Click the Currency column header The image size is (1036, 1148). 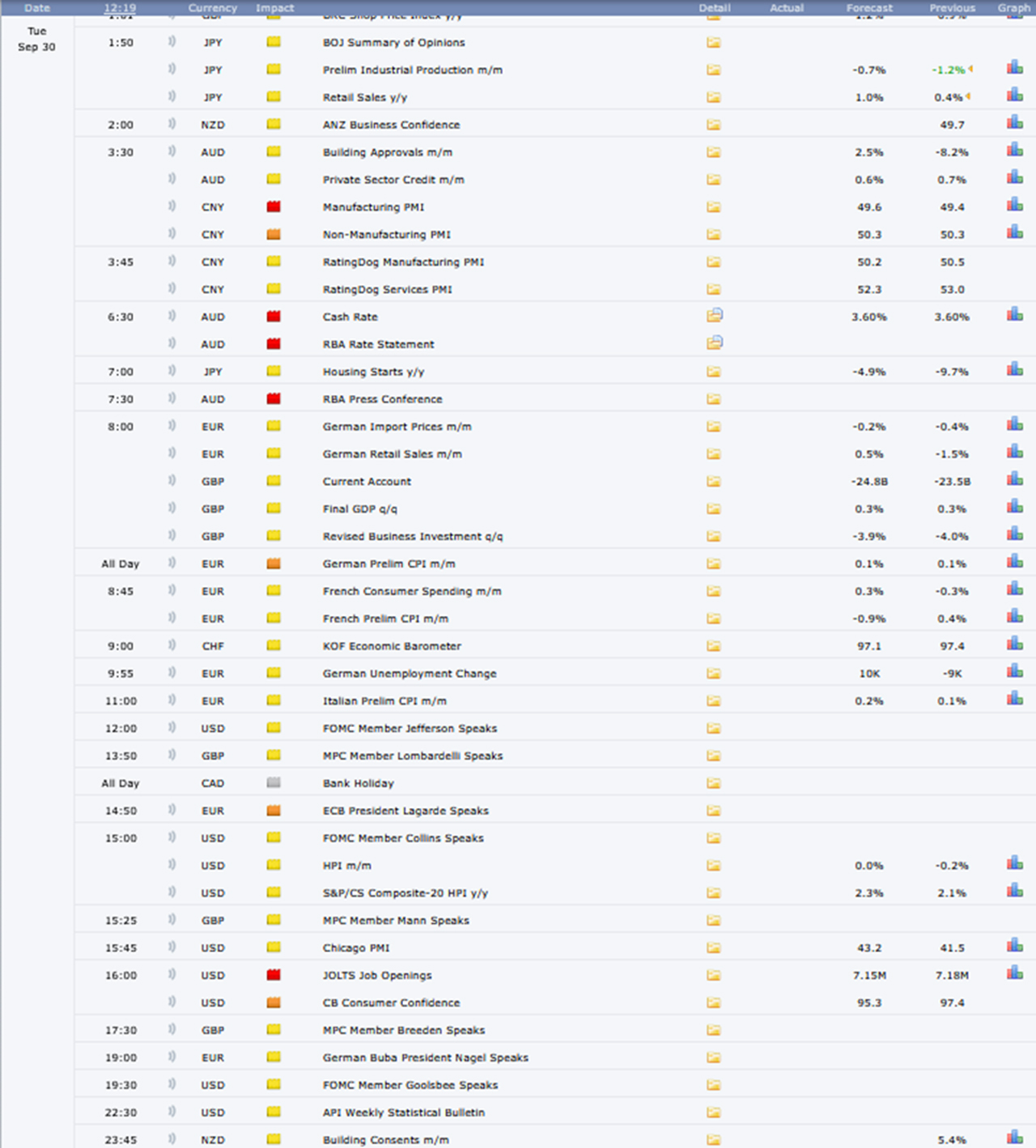click(212, 8)
